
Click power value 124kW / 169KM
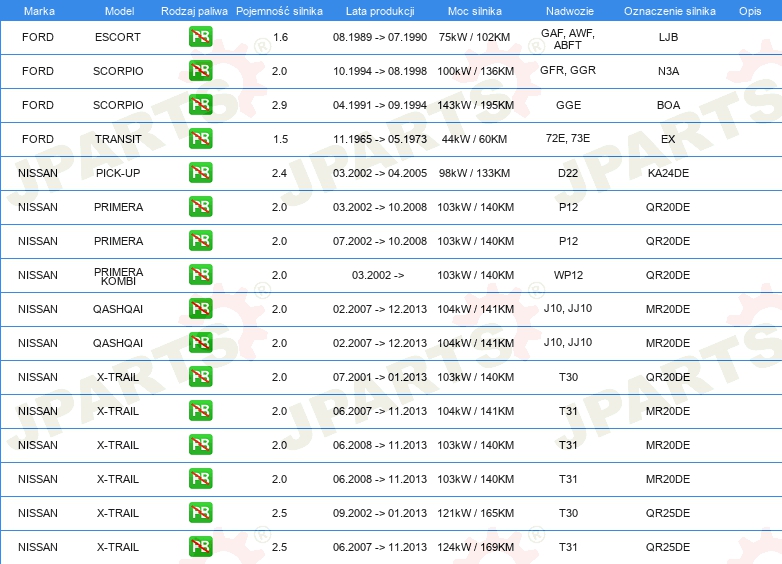coord(475,547)
